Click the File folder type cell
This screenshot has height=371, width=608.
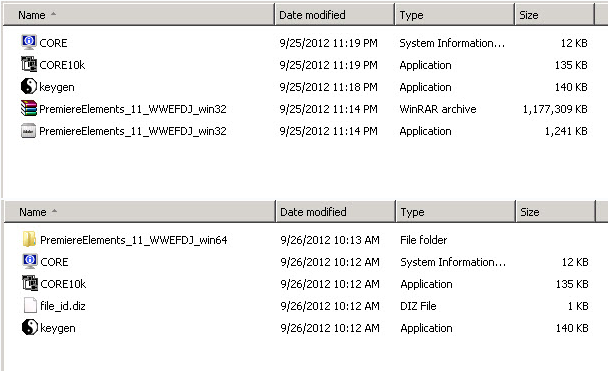coord(423,240)
